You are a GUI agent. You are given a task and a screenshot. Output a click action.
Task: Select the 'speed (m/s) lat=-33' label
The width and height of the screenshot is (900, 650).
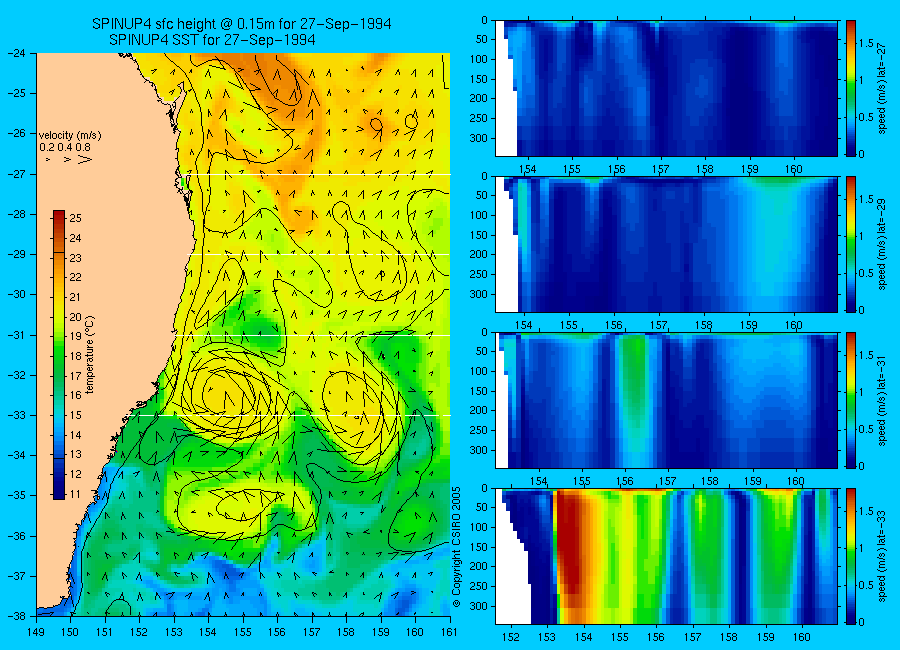pos(882,556)
